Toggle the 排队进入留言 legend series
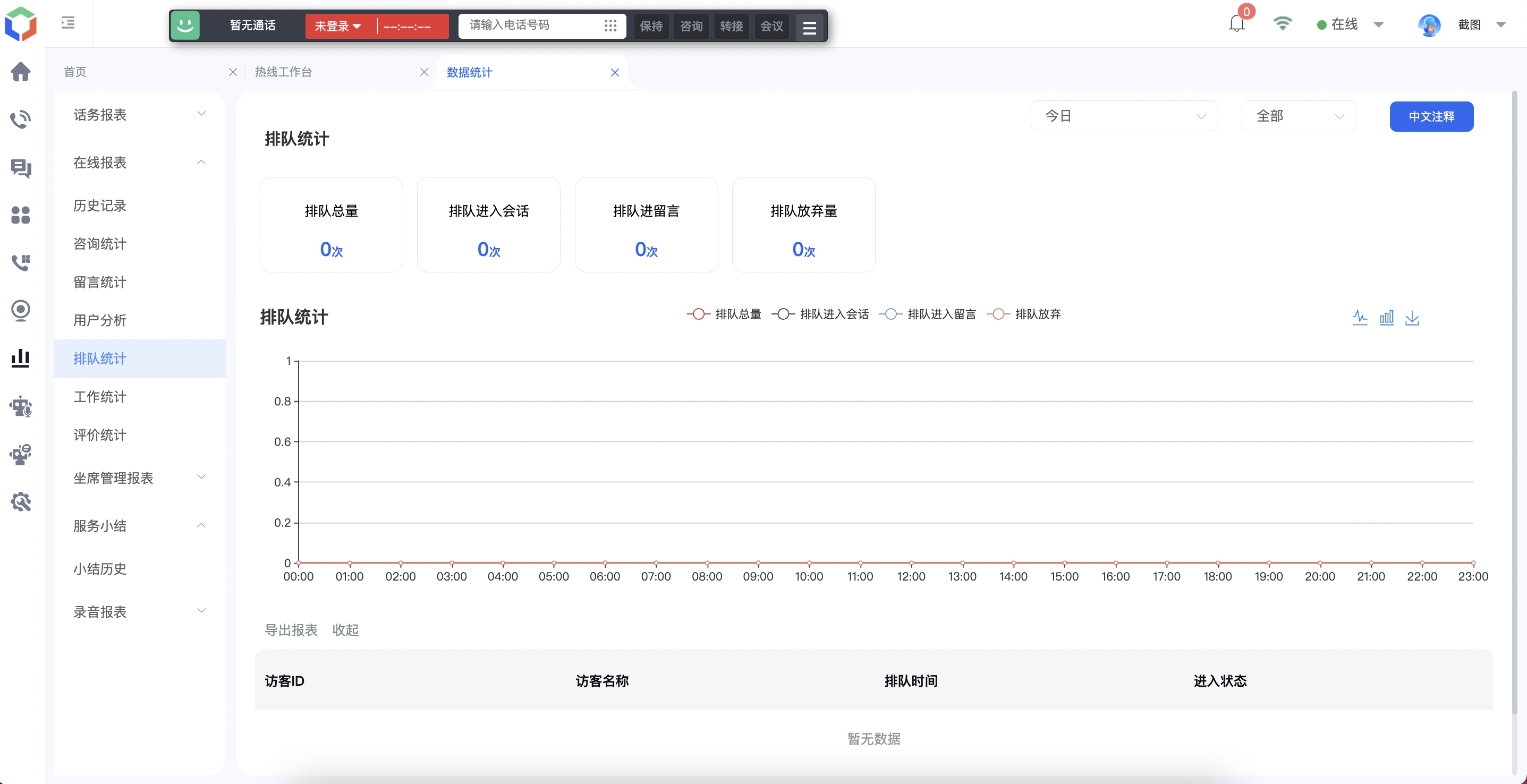The image size is (1527, 784). (x=928, y=314)
